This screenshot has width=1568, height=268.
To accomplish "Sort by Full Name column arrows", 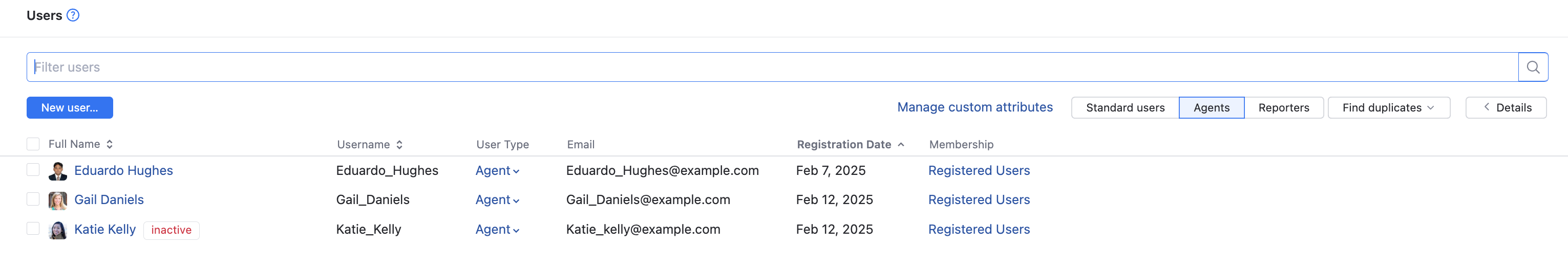I will click(x=110, y=144).
